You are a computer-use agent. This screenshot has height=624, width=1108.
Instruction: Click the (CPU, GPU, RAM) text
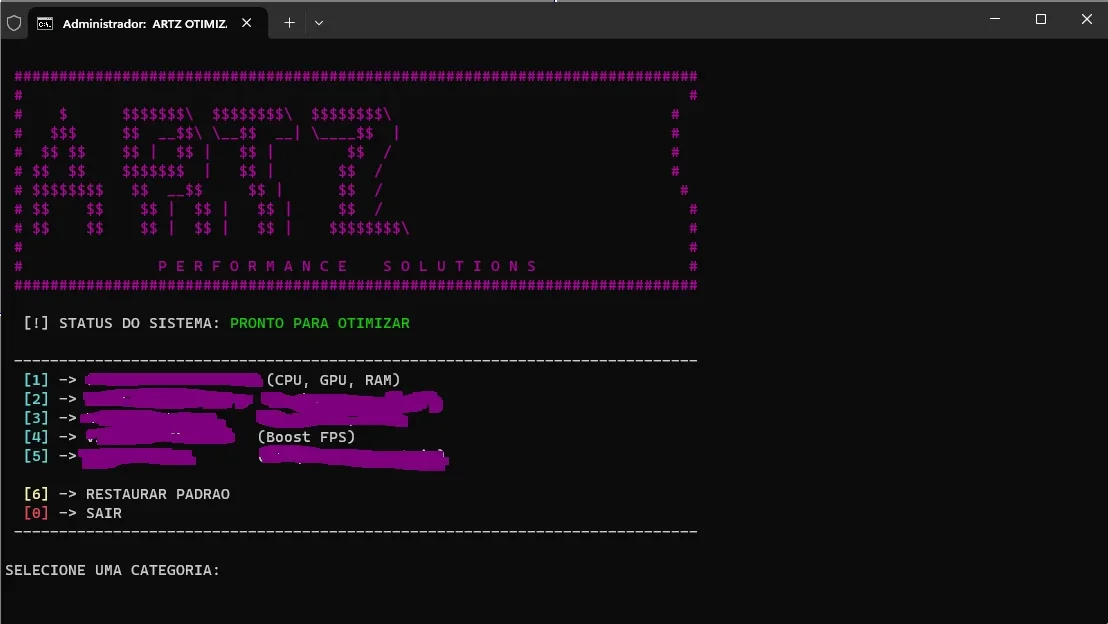[x=333, y=380]
